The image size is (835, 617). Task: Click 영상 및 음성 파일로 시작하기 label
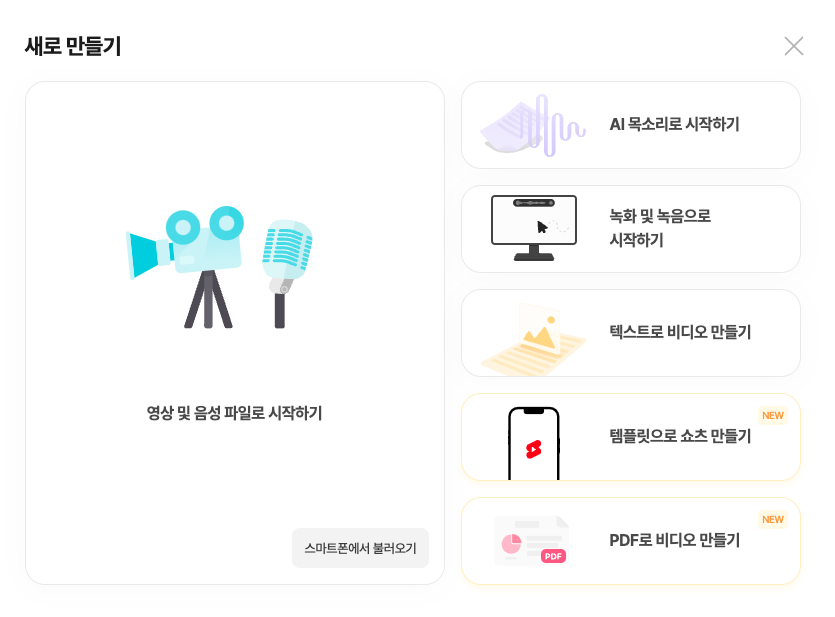(x=234, y=413)
